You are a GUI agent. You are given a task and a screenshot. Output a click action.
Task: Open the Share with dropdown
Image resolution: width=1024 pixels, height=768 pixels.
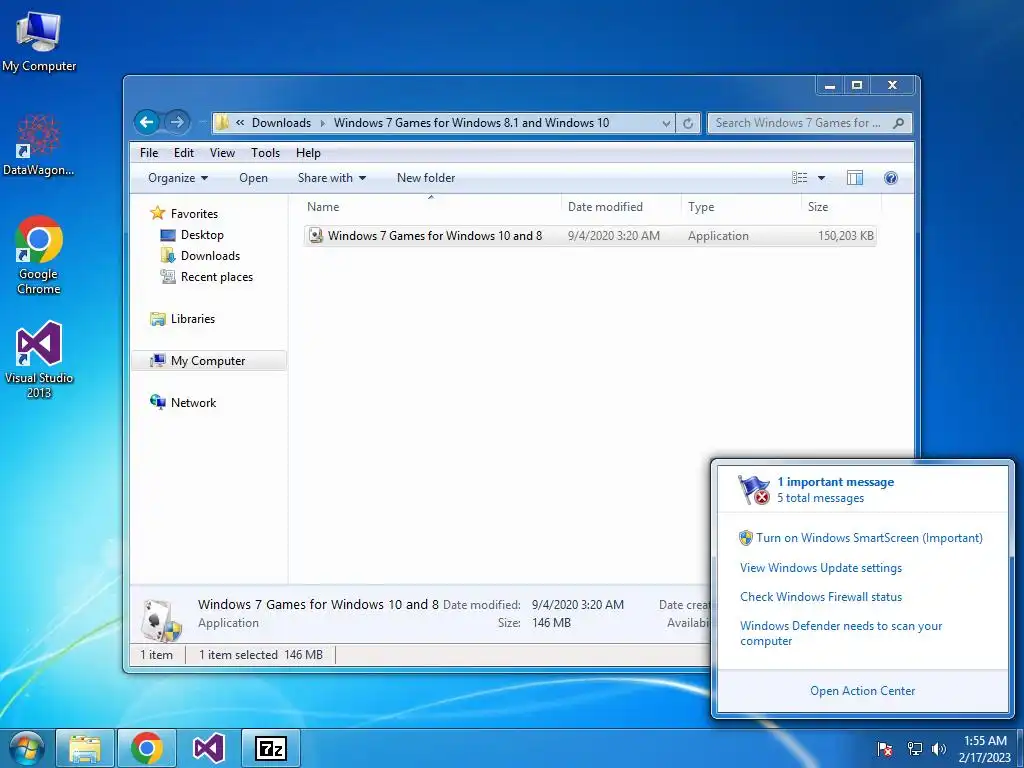(332, 178)
